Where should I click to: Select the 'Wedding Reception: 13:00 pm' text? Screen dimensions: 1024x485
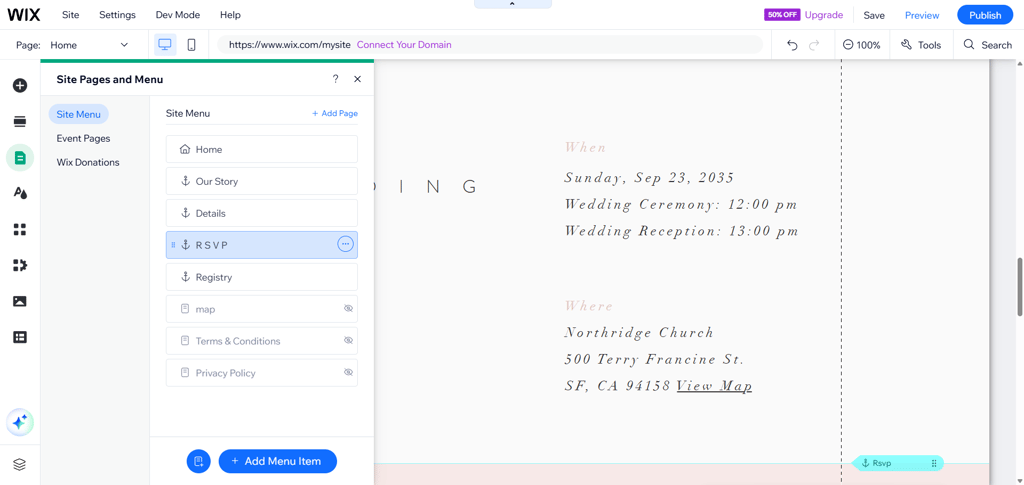[x=682, y=230]
